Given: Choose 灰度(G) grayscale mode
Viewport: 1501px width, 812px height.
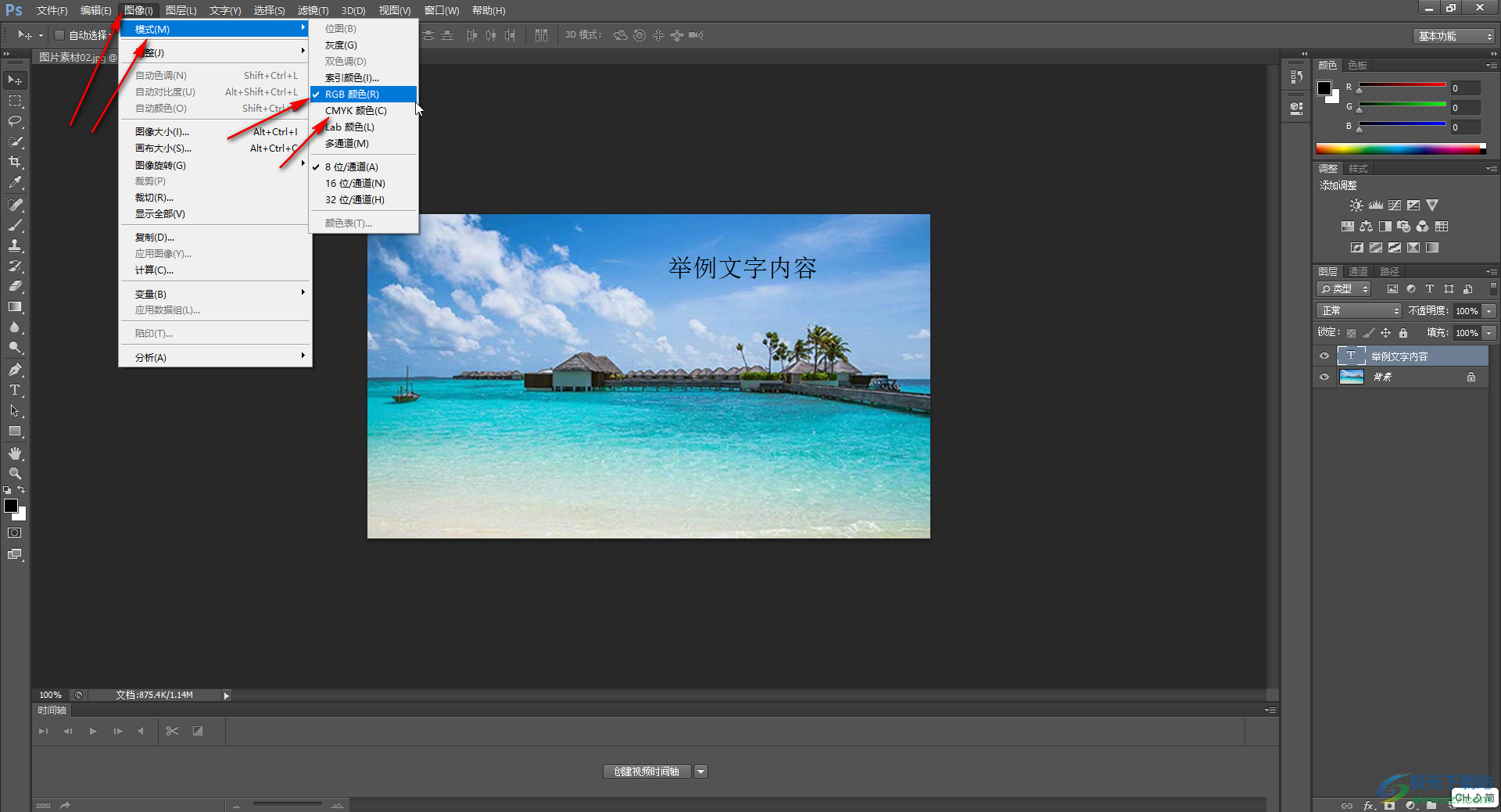Looking at the screenshot, I should pos(364,45).
